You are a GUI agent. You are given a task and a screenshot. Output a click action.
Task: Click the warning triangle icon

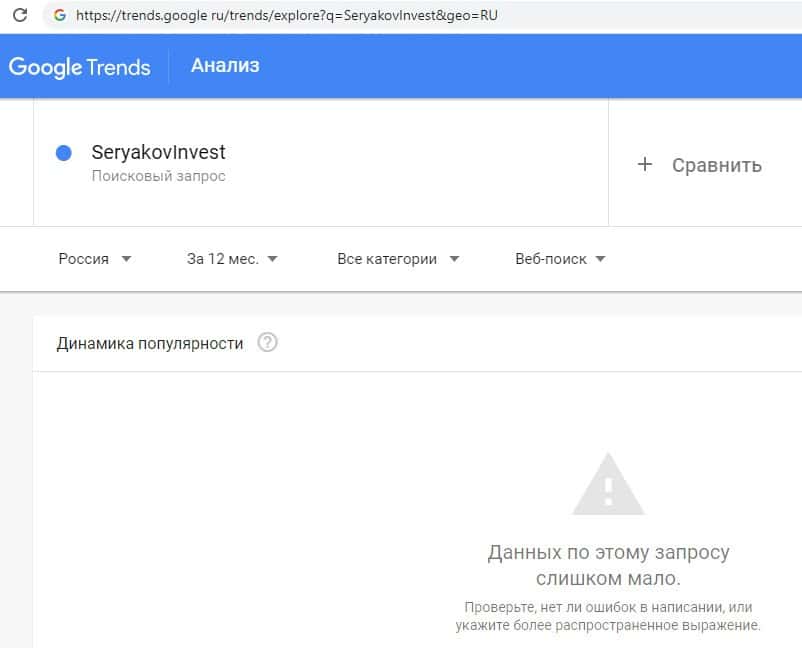click(x=608, y=484)
